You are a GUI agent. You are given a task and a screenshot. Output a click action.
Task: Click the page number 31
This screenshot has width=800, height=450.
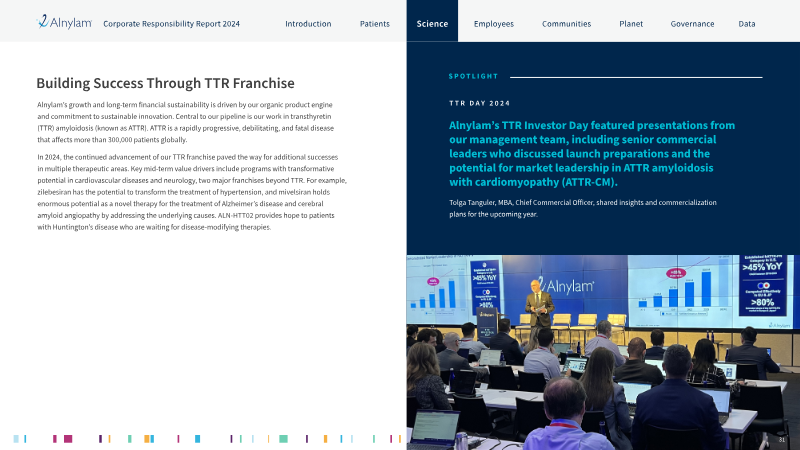pos(782,440)
